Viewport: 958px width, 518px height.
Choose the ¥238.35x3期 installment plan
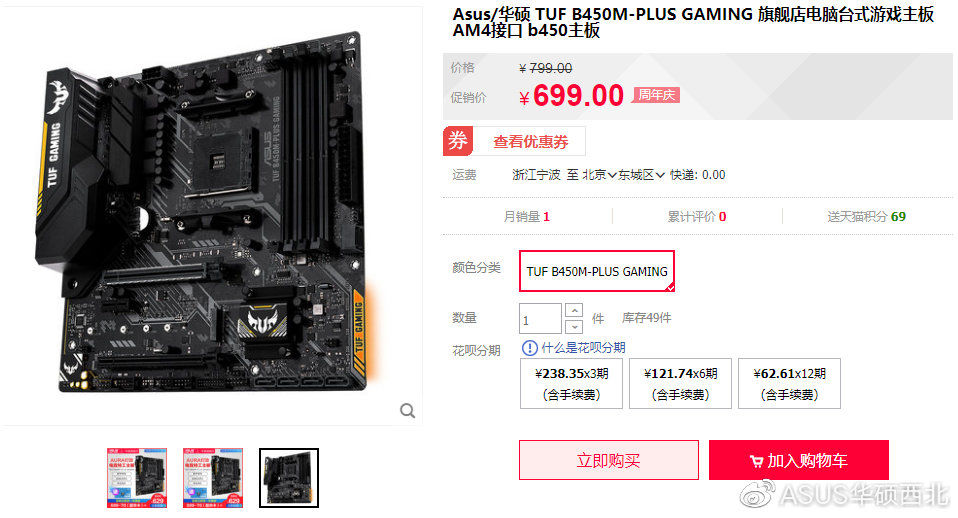(571, 384)
